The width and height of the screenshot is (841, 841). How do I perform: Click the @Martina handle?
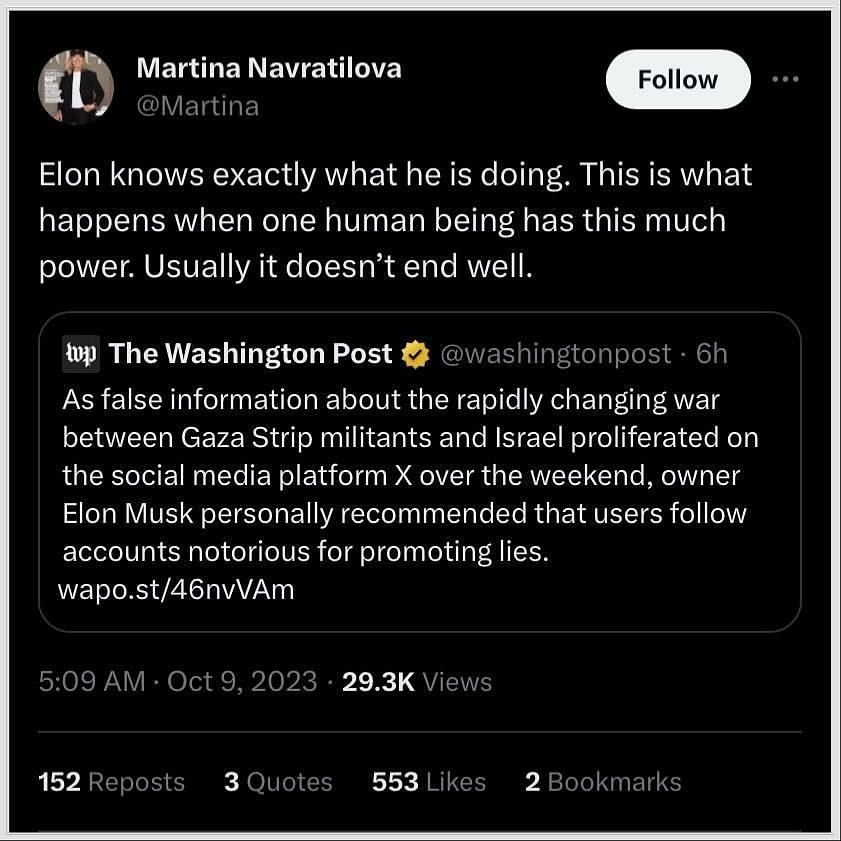point(197,105)
